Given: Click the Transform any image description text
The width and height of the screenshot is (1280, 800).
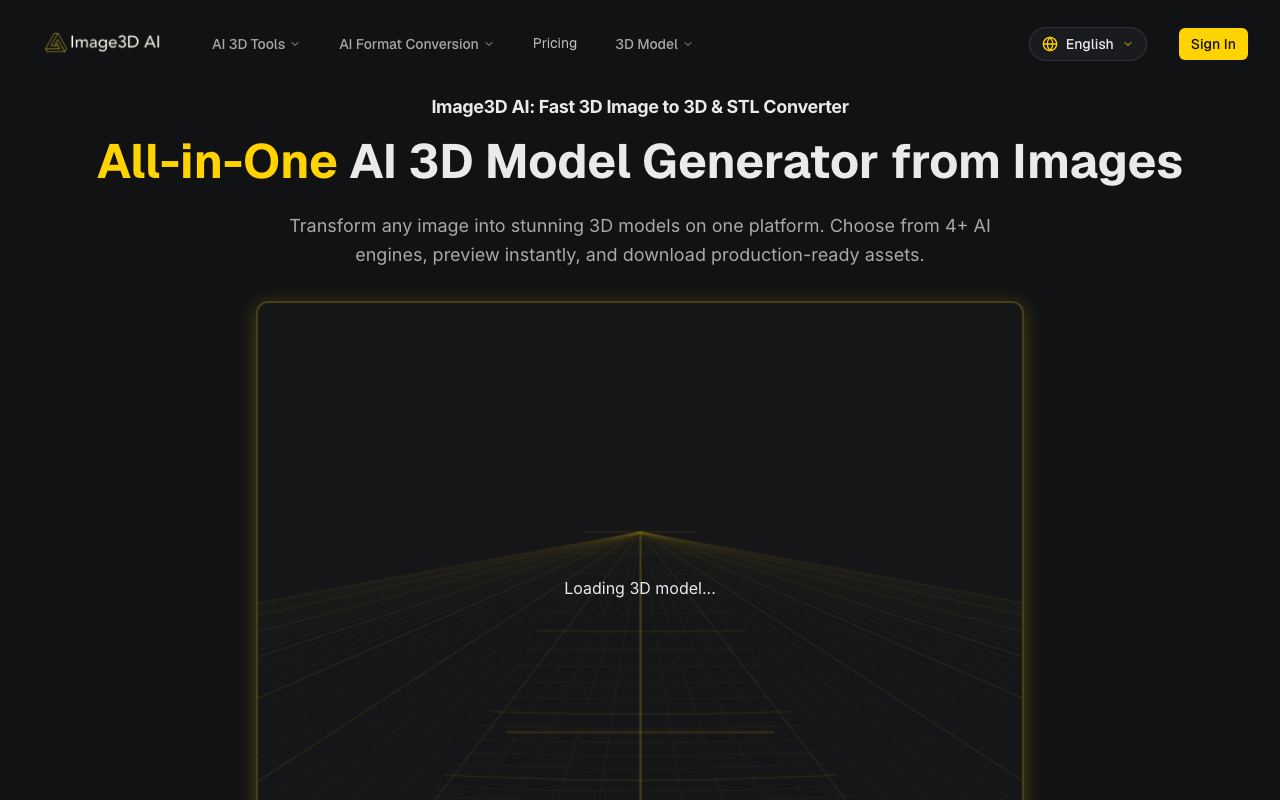Looking at the screenshot, I should (640, 240).
